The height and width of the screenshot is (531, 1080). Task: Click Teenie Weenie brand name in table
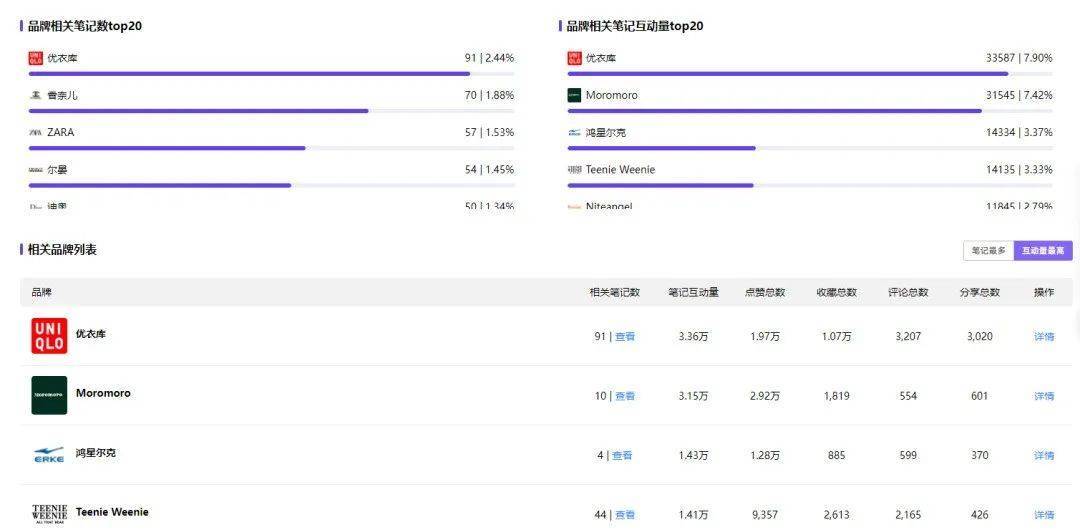tap(112, 512)
